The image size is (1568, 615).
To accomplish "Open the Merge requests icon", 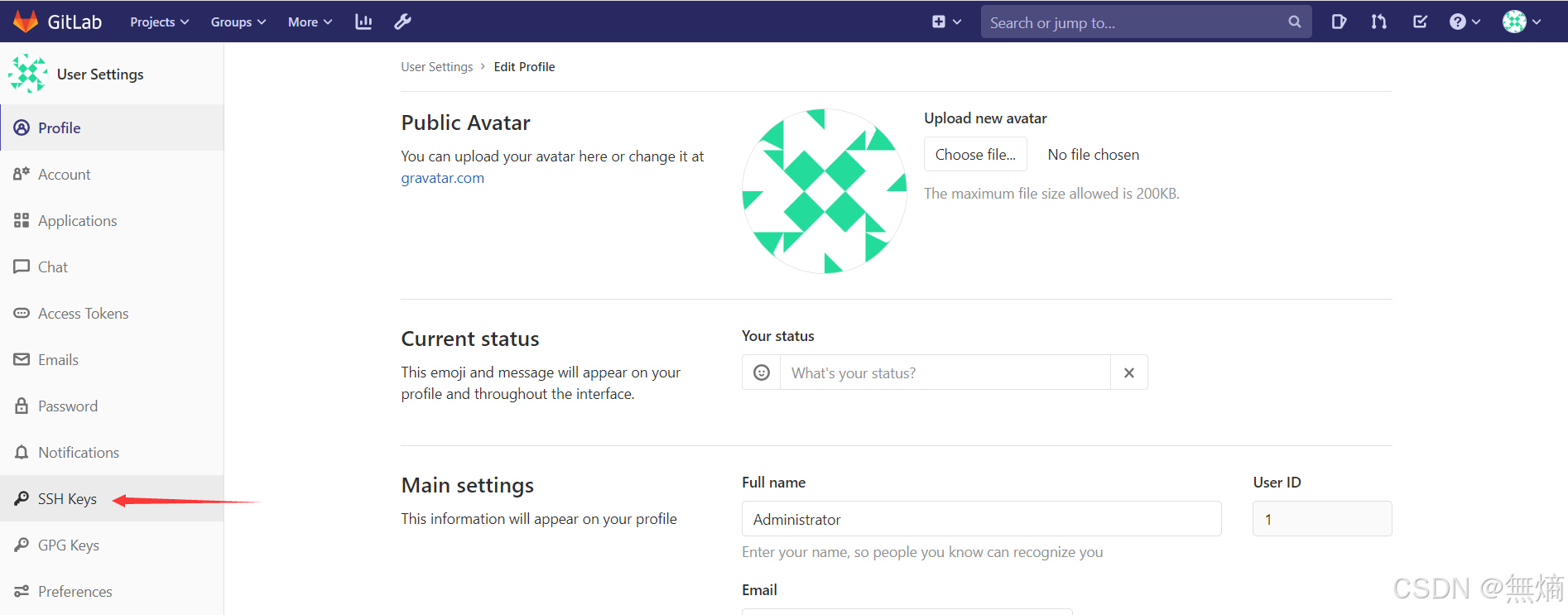I will tap(1379, 22).
